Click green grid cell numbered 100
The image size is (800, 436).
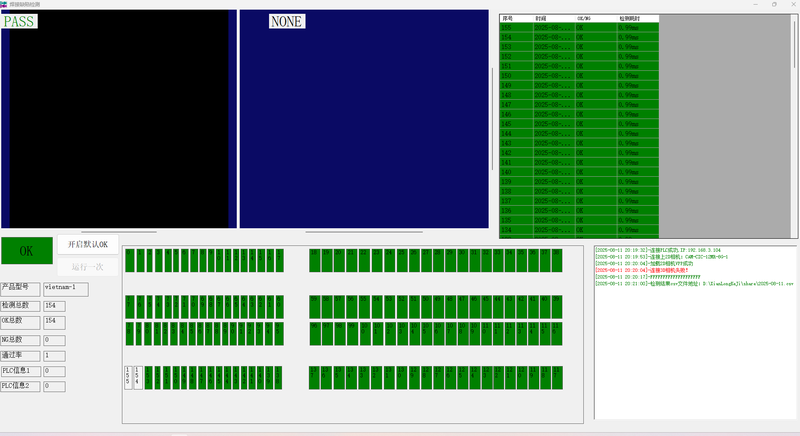tap(365, 334)
